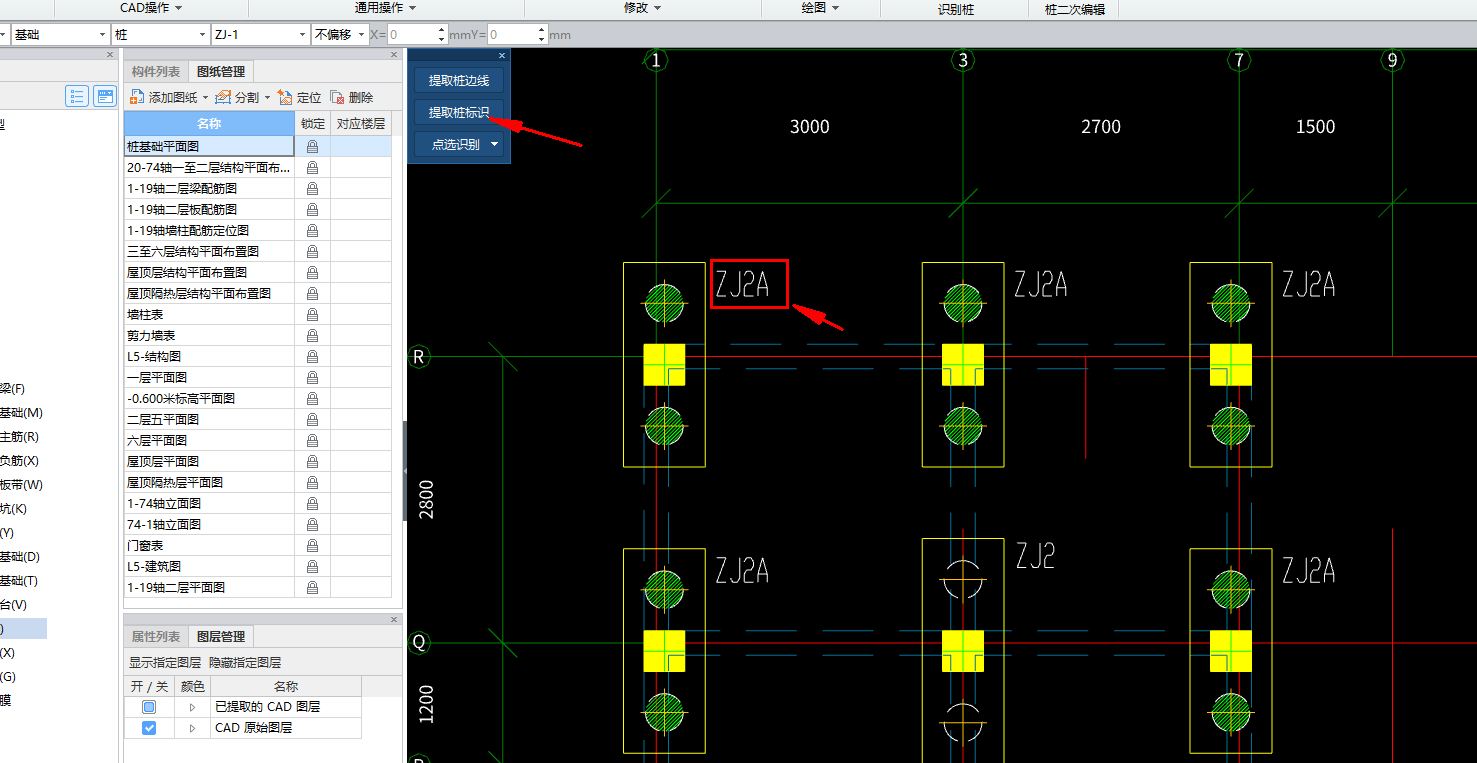Screen dimensions: 1477x763
Task: Toggle lock icon for 剪力墙表 row
Action: (312, 335)
